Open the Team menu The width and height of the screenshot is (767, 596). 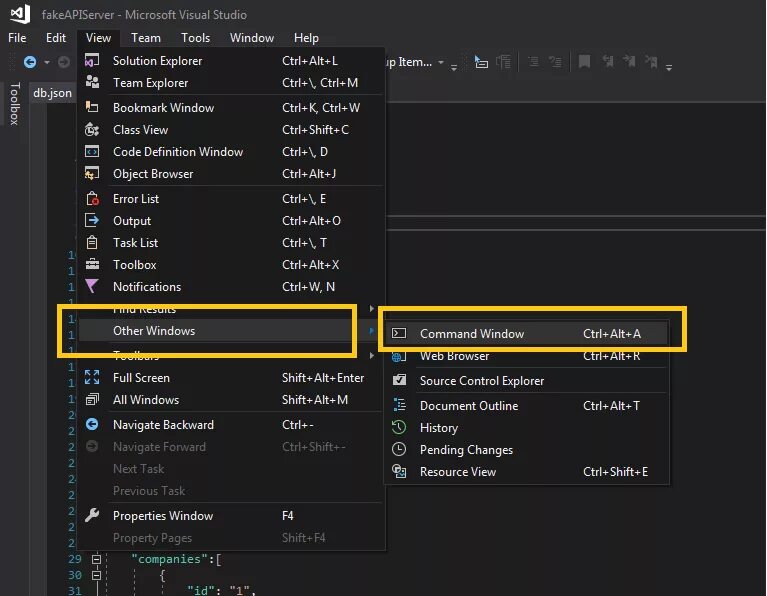[x=146, y=38]
